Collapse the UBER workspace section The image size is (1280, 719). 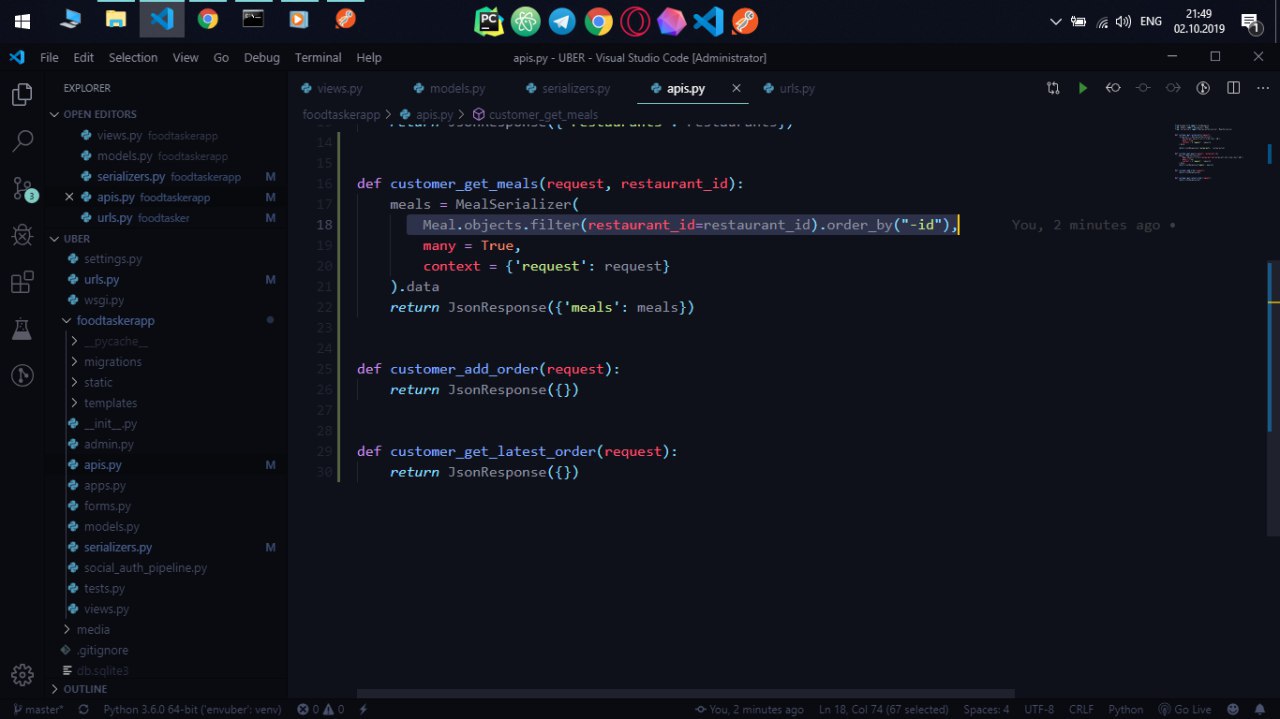pyautogui.click(x=76, y=238)
